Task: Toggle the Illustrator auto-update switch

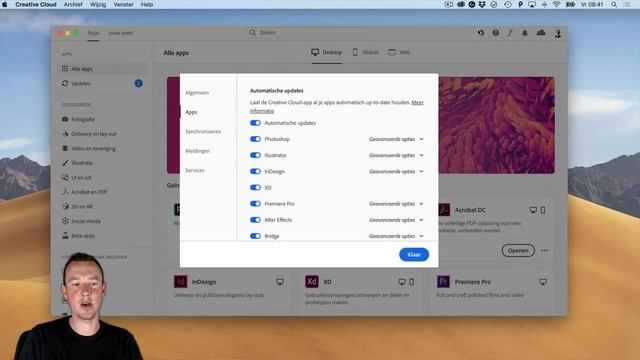Action: tap(255, 155)
